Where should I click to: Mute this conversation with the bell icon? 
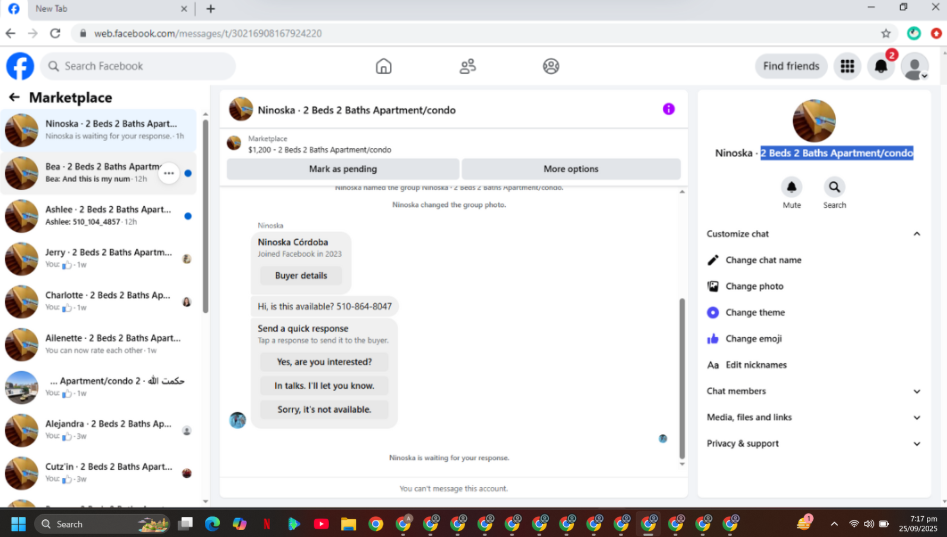tap(791, 187)
